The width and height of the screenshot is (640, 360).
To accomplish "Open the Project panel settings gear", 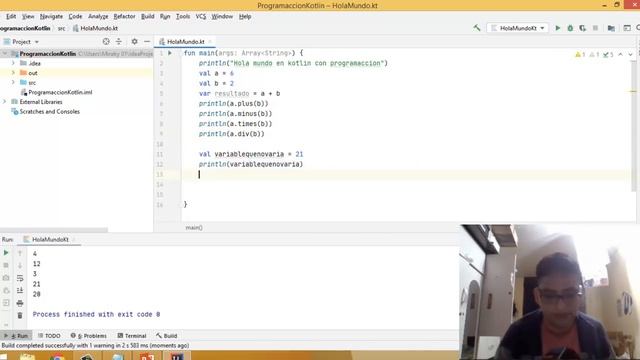I will [x=134, y=42].
